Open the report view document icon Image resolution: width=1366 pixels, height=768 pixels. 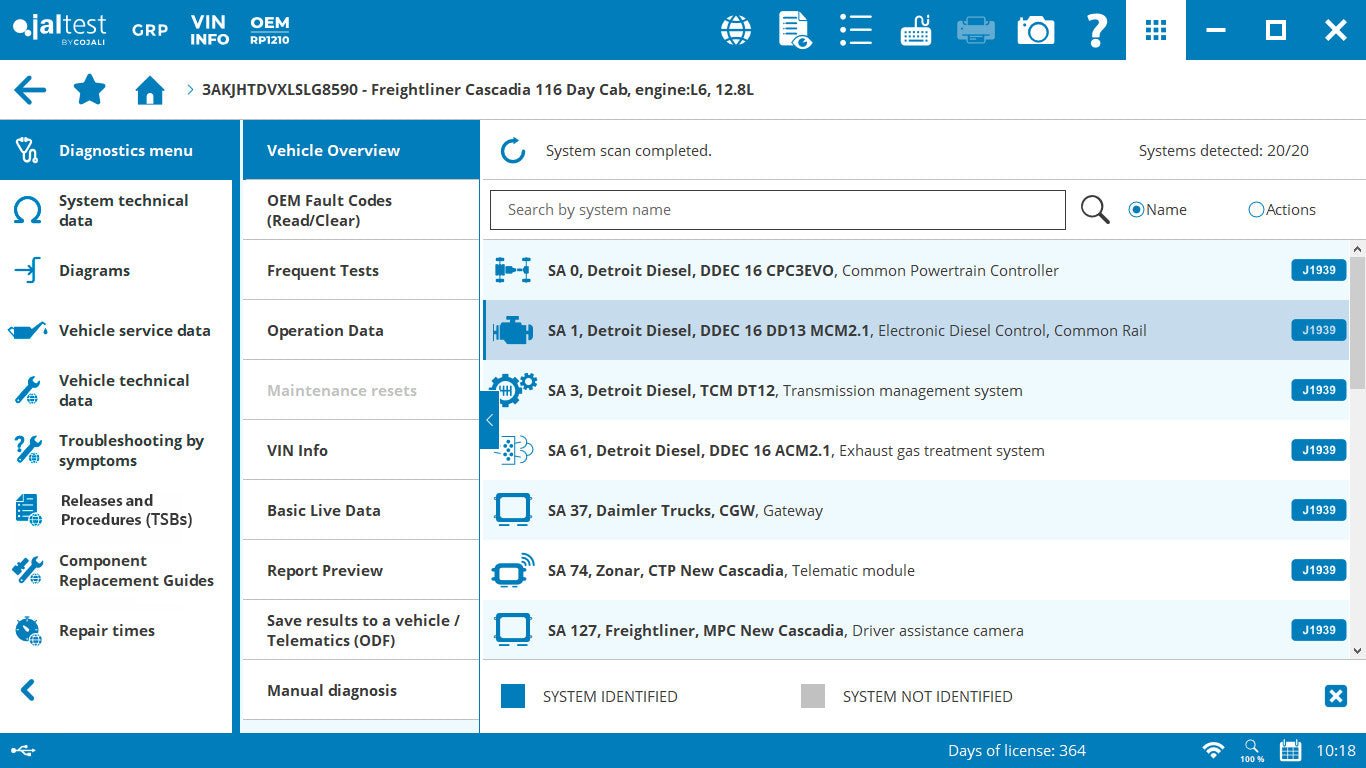pos(795,30)
